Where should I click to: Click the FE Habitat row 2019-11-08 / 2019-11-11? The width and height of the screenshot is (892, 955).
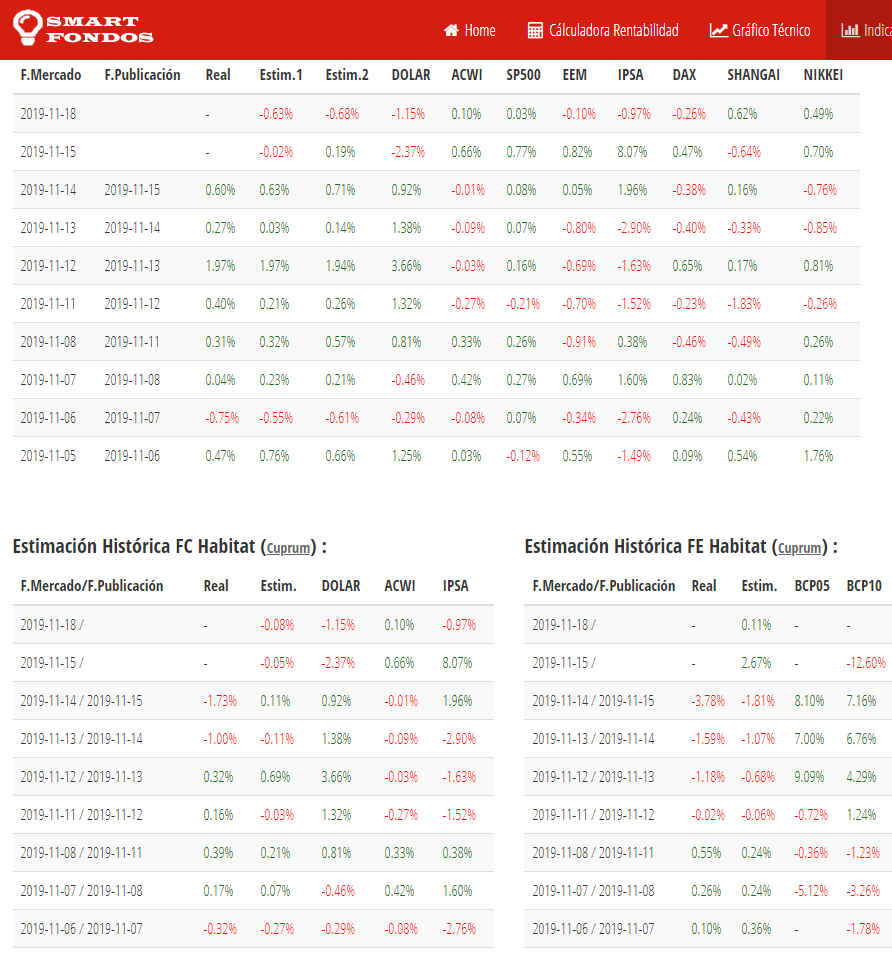pos(708,853)
